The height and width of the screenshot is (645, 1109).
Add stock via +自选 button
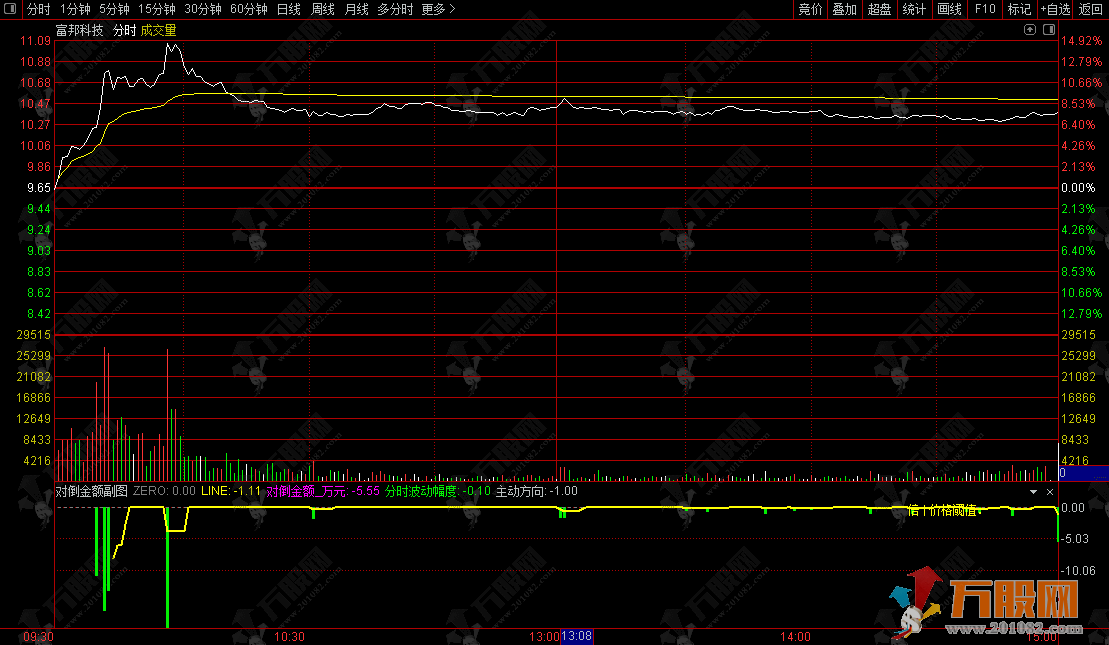click(1055, 9)
